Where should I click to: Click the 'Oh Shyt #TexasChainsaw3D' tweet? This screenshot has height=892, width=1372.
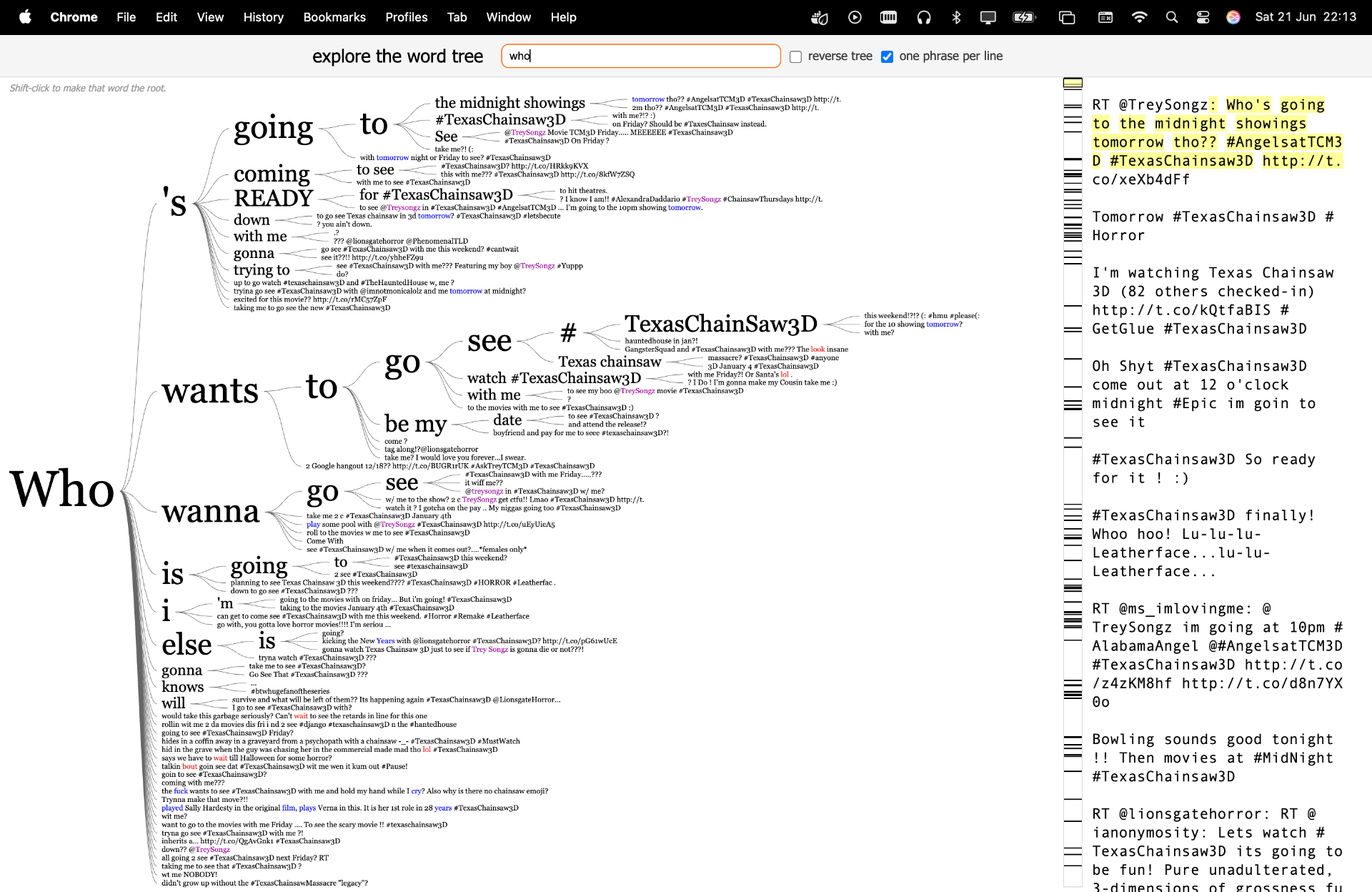coord(1203,394)
